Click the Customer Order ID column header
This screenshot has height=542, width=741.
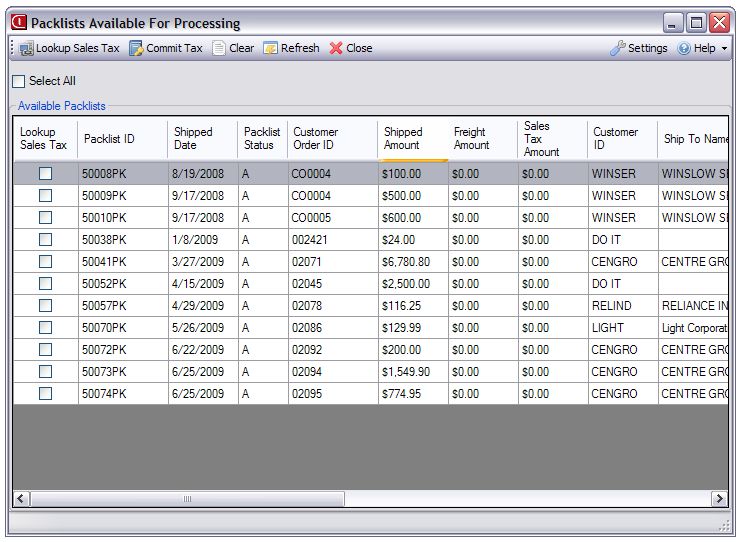click(x=315, y=138)
